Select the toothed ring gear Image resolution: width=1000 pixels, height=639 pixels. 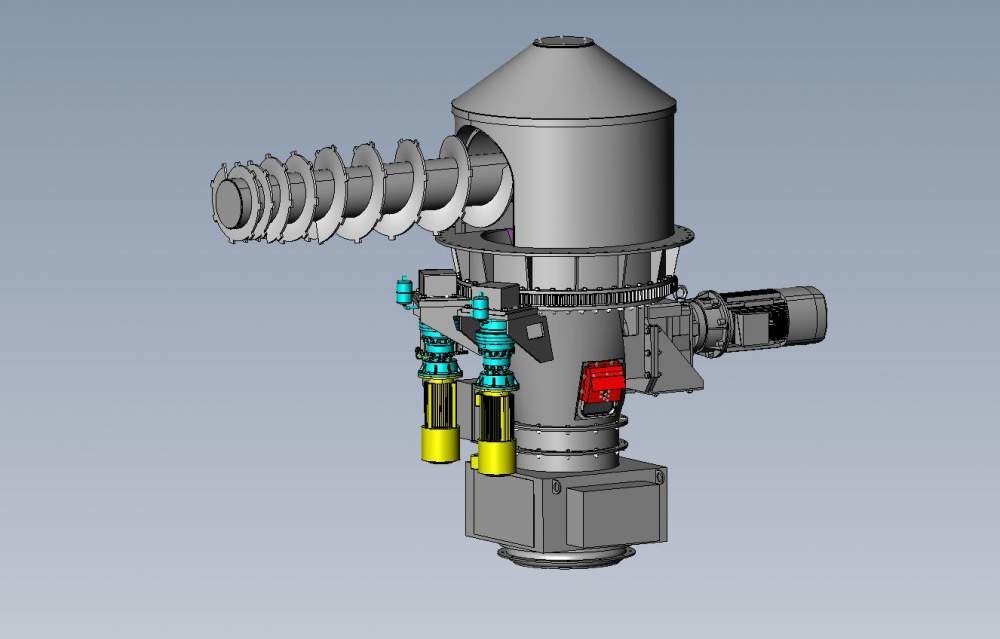(600, 298)
